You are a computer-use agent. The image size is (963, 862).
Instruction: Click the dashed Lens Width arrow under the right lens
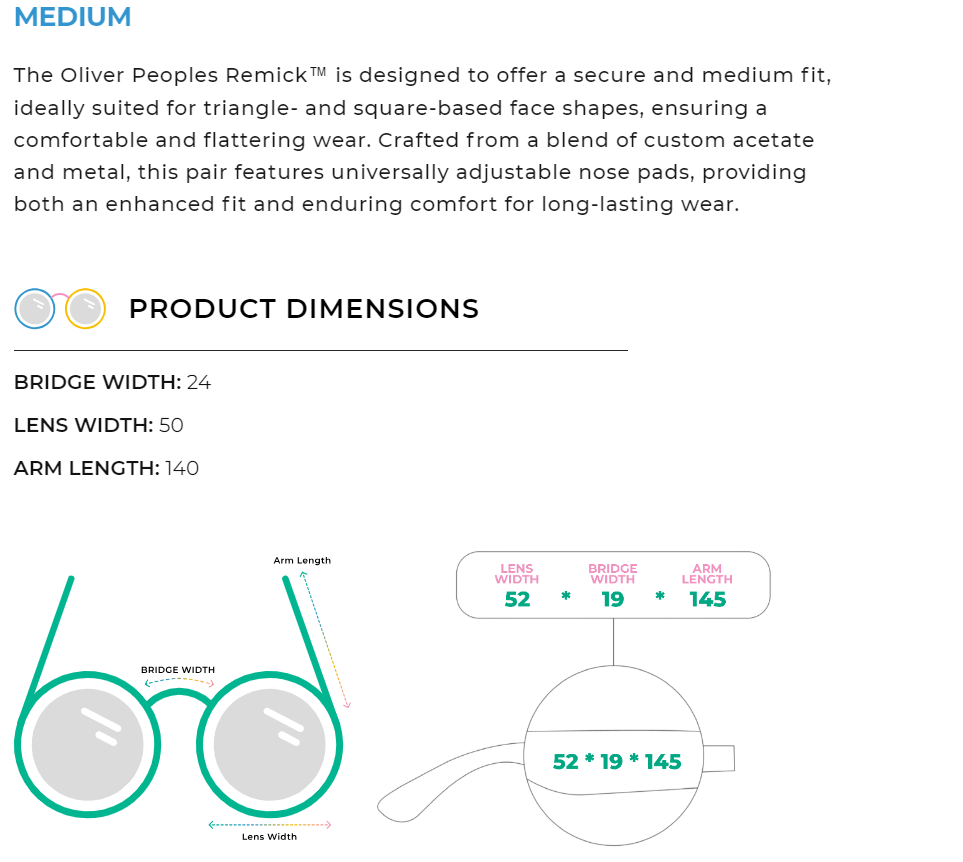269,824
